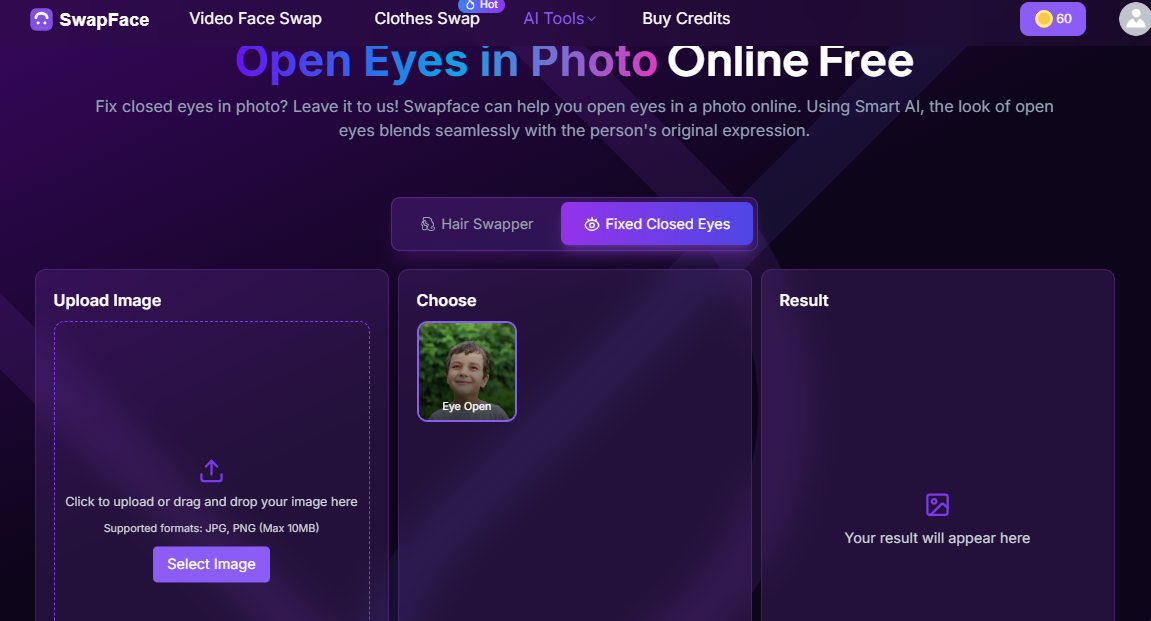Click the eye icon in Fixed Closed Eyes
Screen dimensions: 1151x621
click(592, 224)
